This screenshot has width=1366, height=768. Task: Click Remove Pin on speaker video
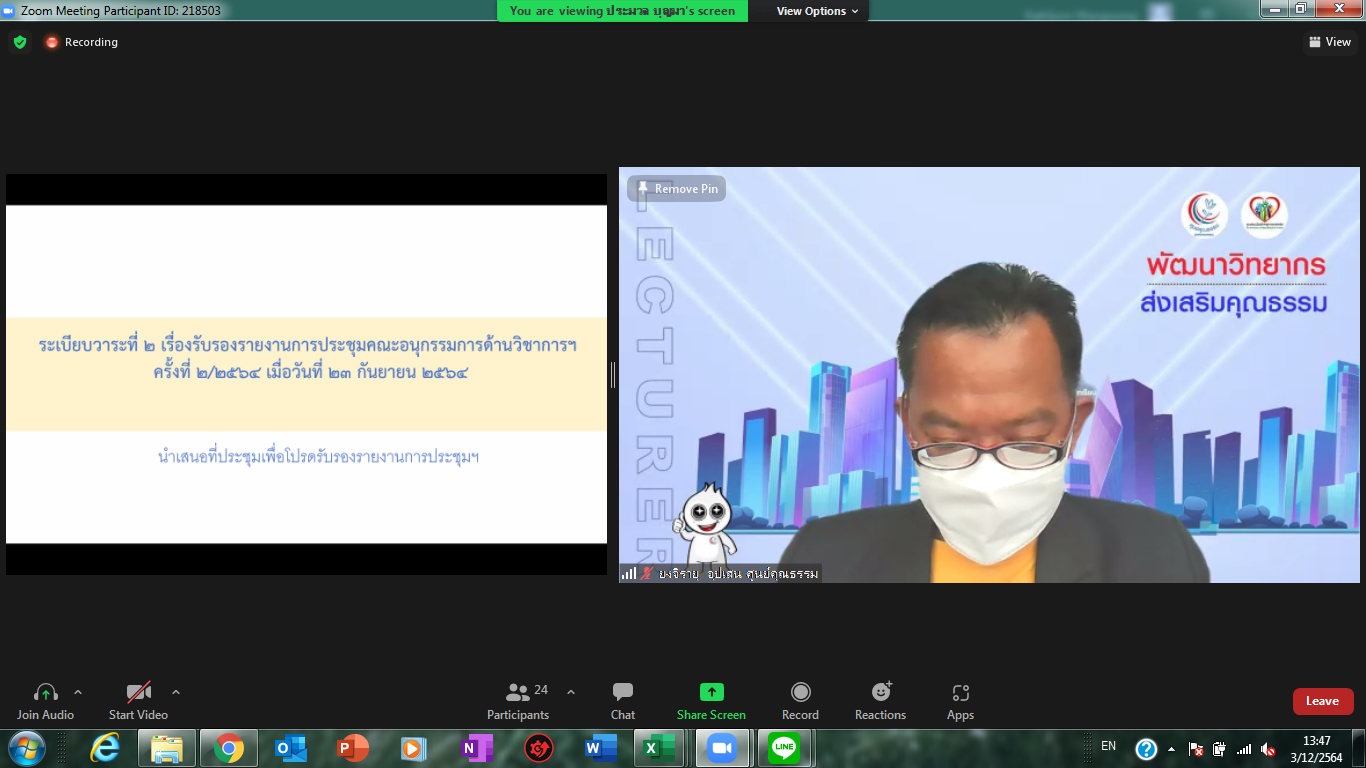point(677,189)
